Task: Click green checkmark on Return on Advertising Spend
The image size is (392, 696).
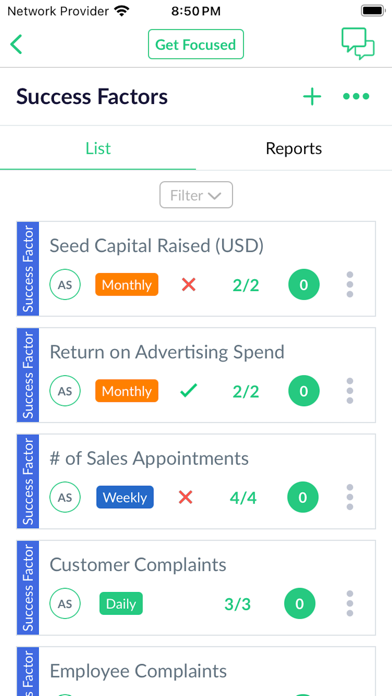Action: click(188, 391)
